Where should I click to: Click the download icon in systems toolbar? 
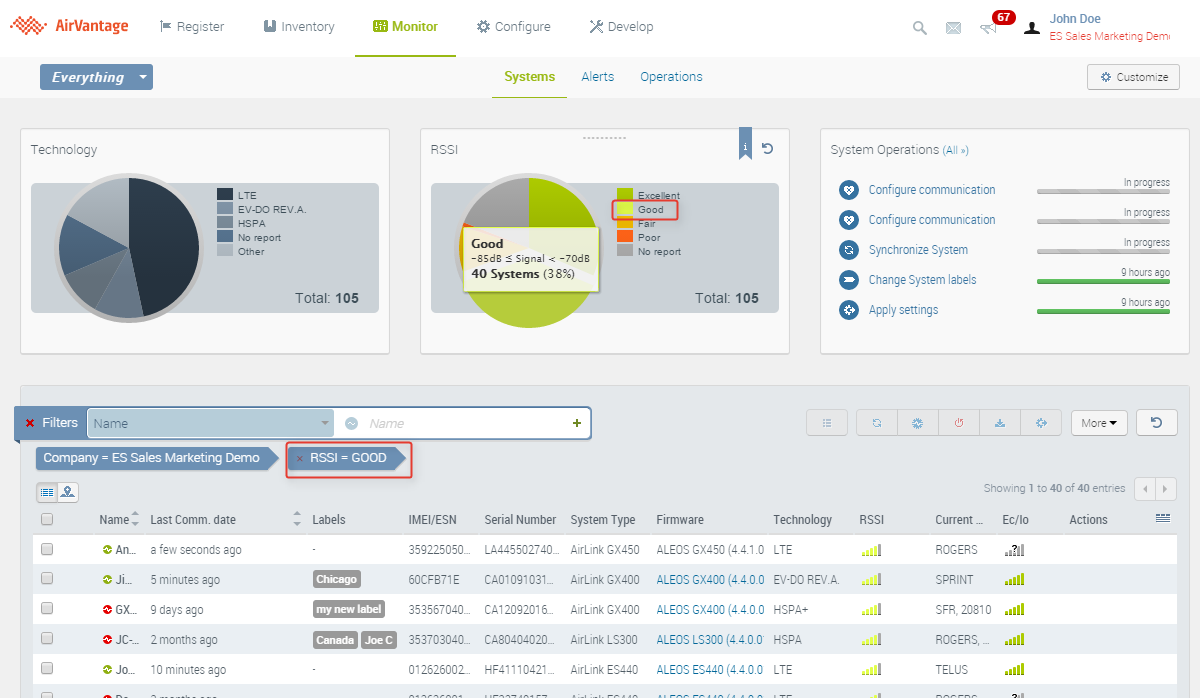pyautogui.click(x=999, y=423)
